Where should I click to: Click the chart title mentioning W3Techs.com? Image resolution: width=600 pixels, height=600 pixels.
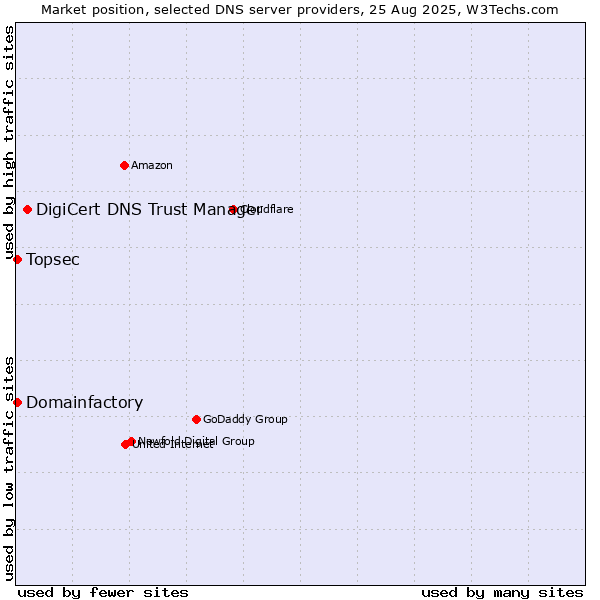[300, 10]
